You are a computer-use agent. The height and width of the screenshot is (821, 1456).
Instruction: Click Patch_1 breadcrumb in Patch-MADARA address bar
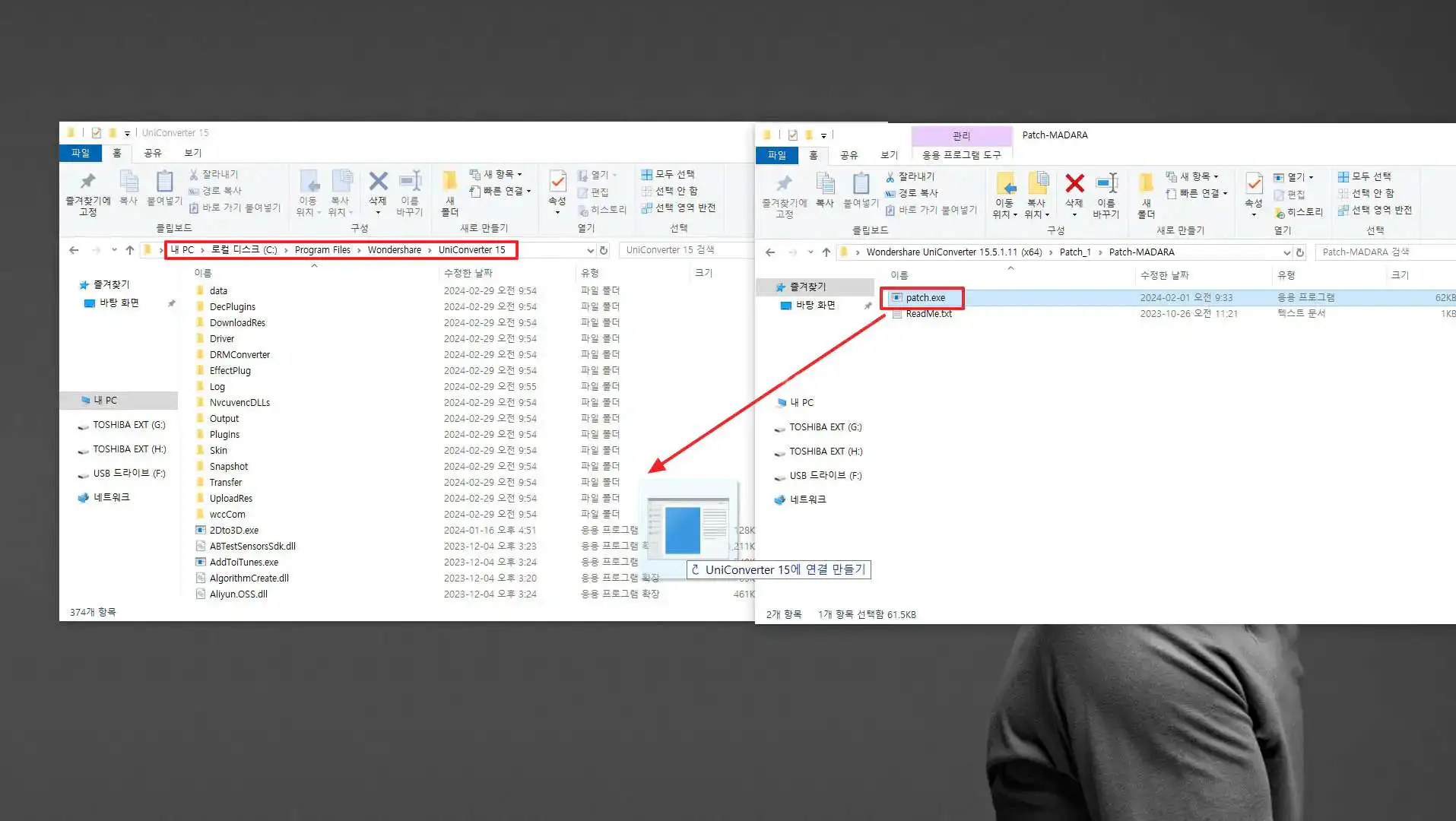(1074, 252)
